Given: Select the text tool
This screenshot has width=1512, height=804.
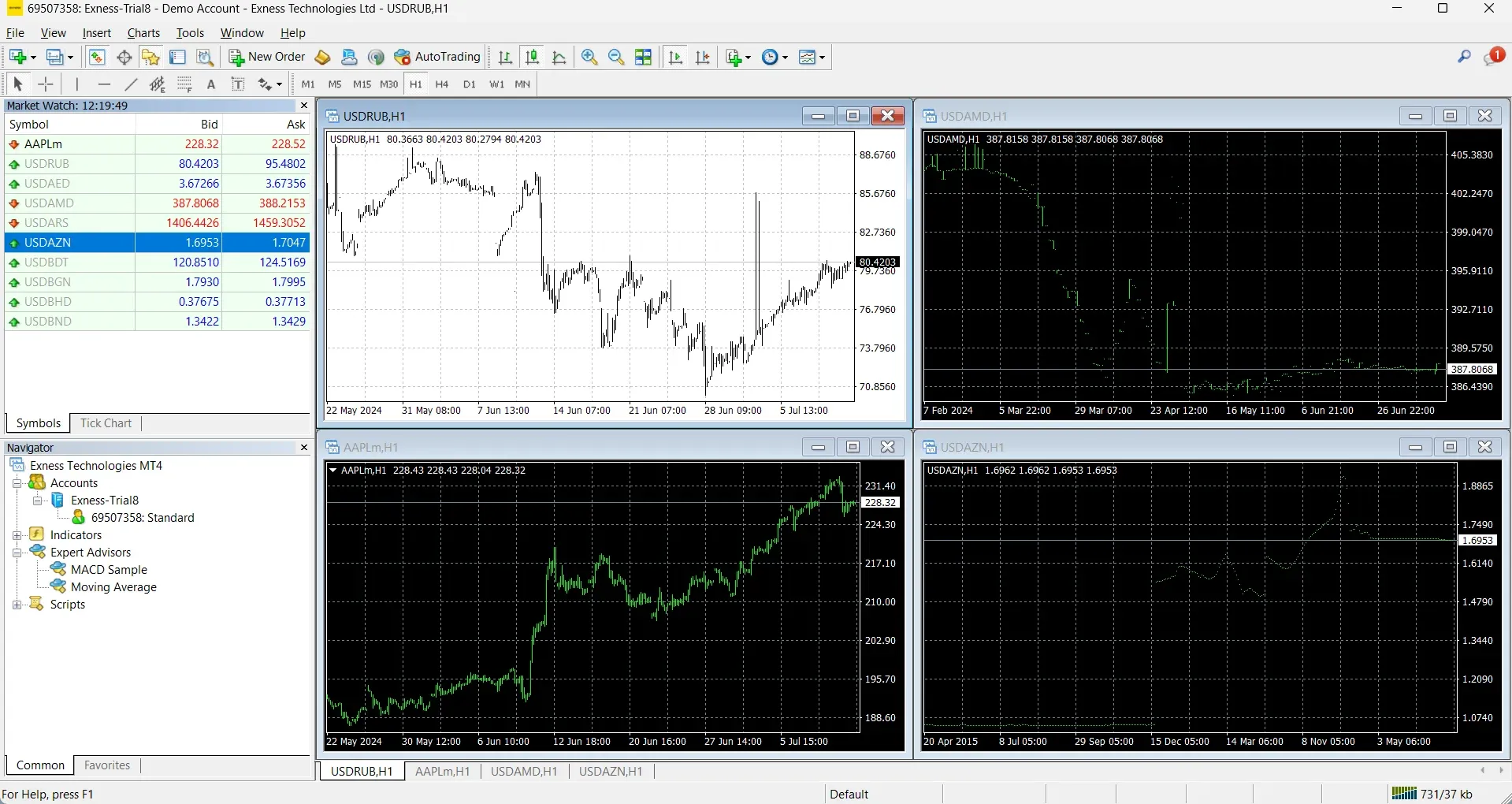Looking at the screenshot, I should point(211,84).
